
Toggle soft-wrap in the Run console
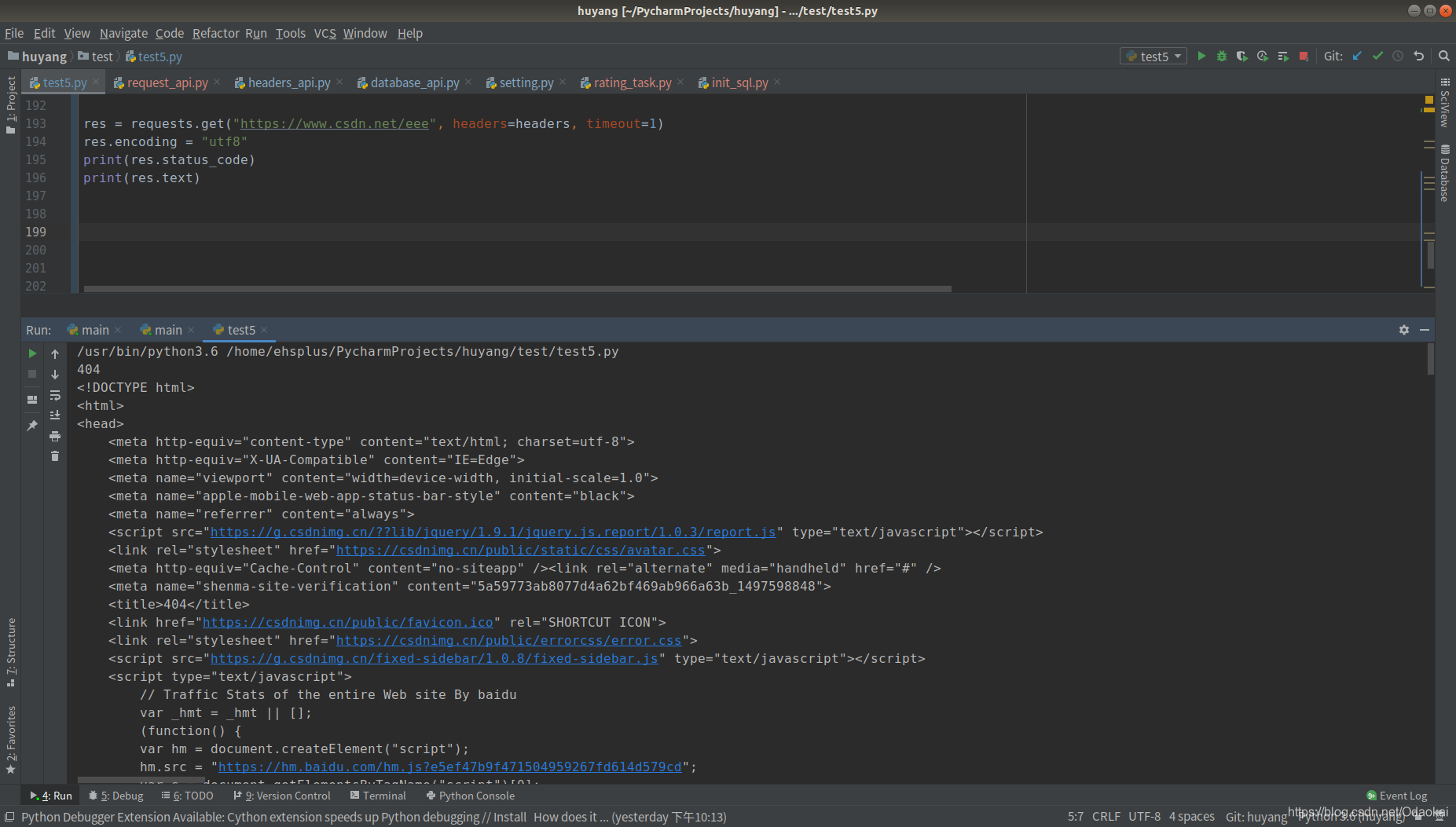click(x=55, y=395)
